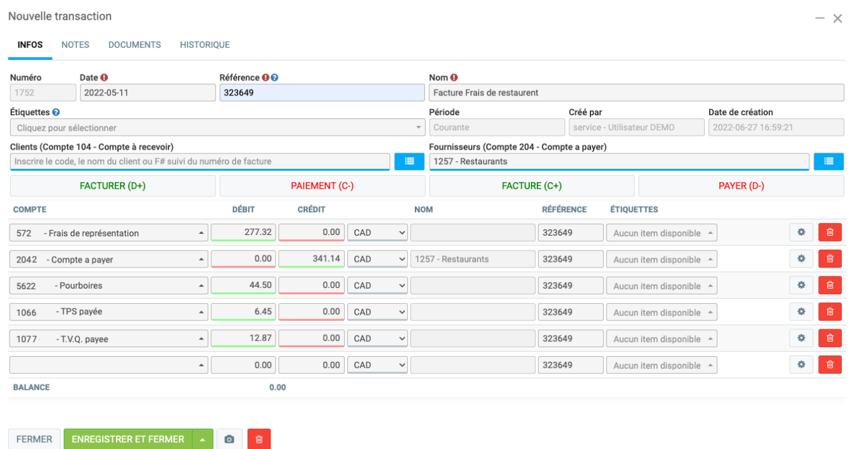This screenshot has height=449, width=852.
Task: Click the camera icon in bottom bar
Action: click(x=229, y=439)
